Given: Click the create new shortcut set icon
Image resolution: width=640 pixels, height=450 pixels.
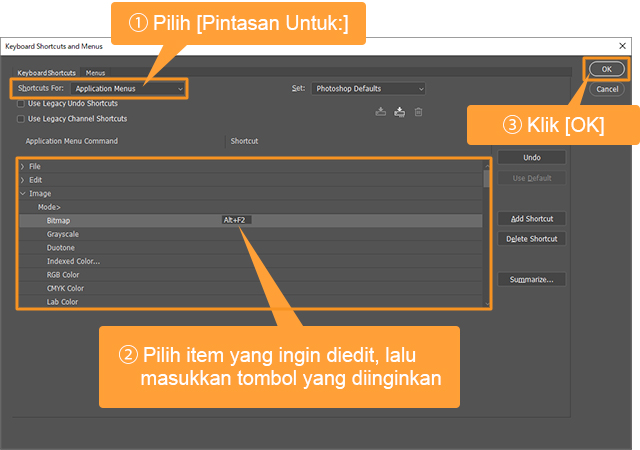Looking at the screenshot, I should [x=399, y=112].
